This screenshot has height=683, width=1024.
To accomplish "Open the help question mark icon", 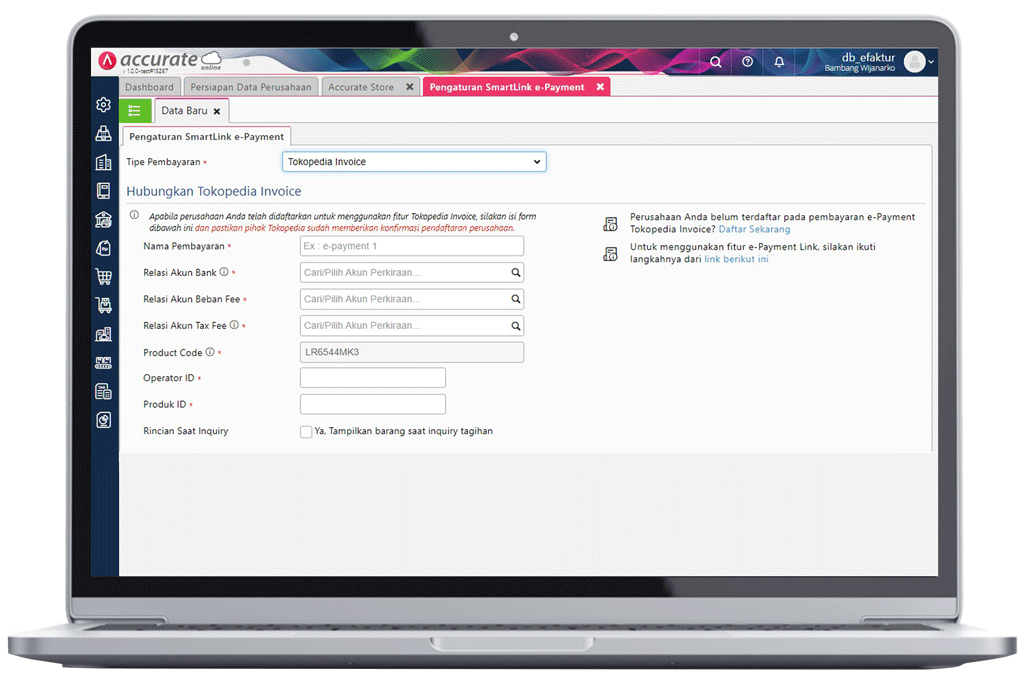I will click(747, 61).
